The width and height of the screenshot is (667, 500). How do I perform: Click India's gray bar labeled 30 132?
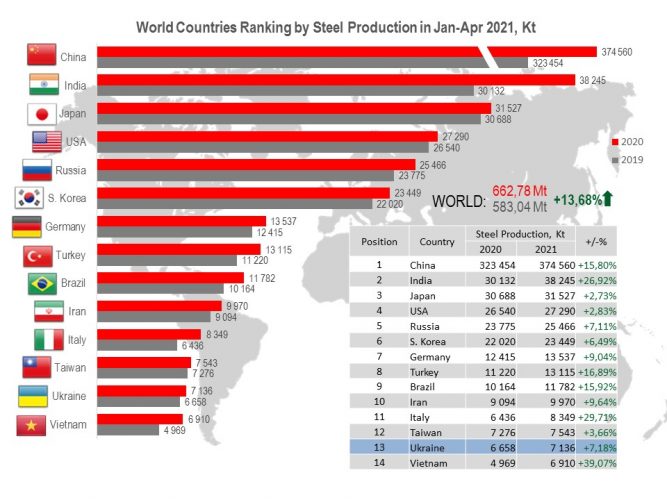pos(285,91)
